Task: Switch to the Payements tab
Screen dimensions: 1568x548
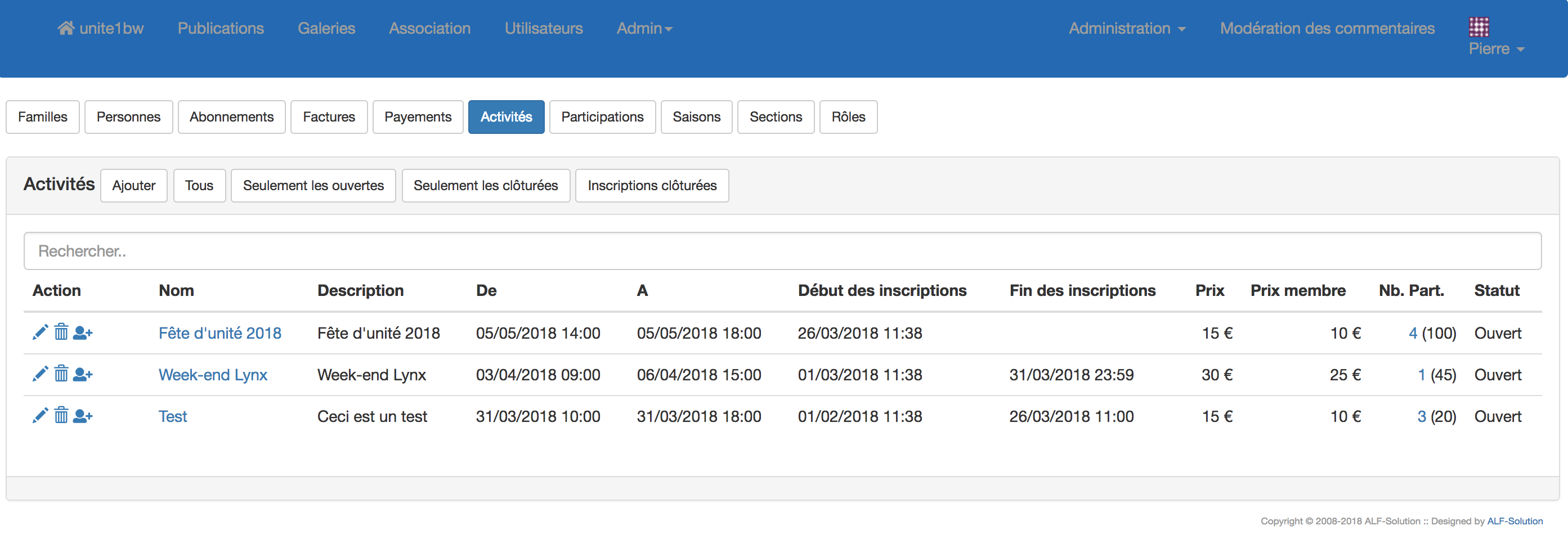Action: tap(418, 117)
